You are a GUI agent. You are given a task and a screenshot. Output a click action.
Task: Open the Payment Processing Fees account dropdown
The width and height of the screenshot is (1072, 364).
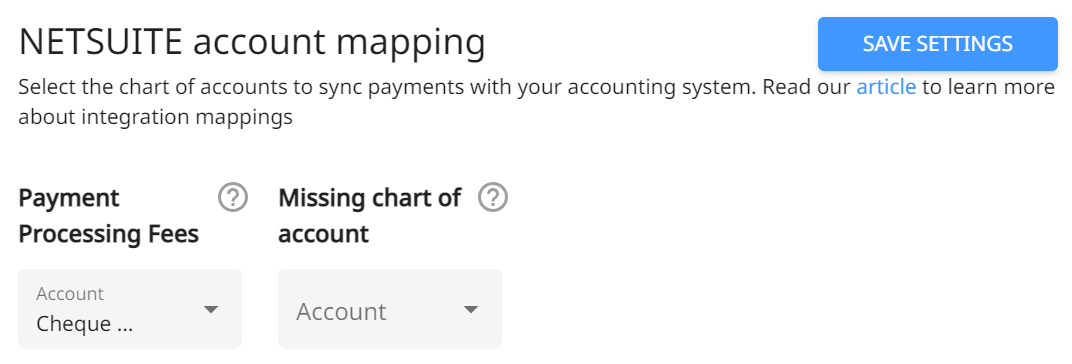130,309
